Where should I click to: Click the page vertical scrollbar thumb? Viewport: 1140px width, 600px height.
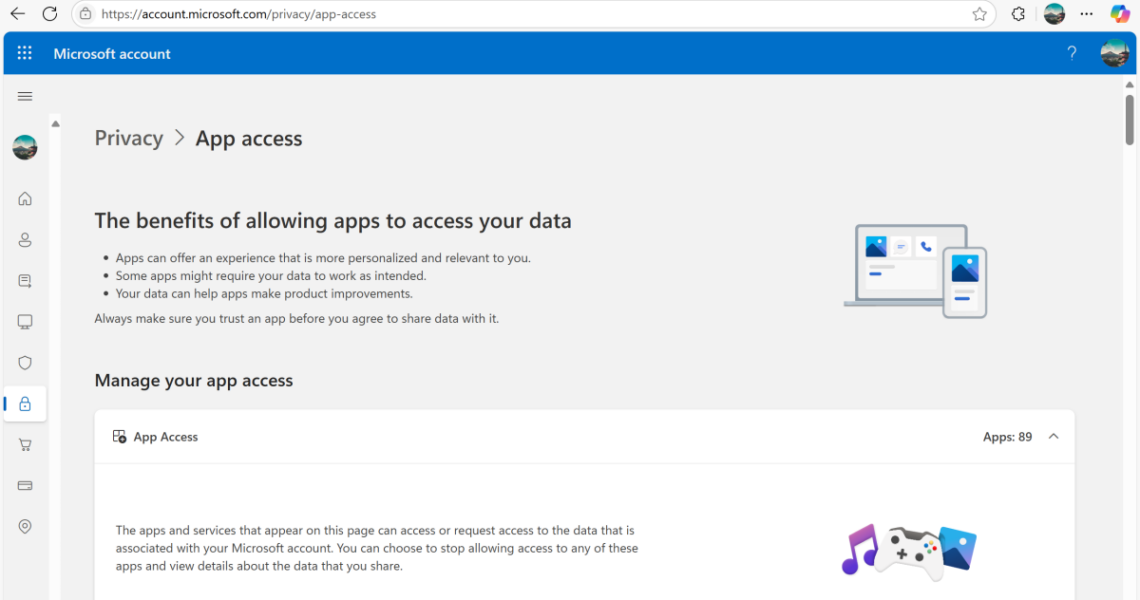point(1129,118)
